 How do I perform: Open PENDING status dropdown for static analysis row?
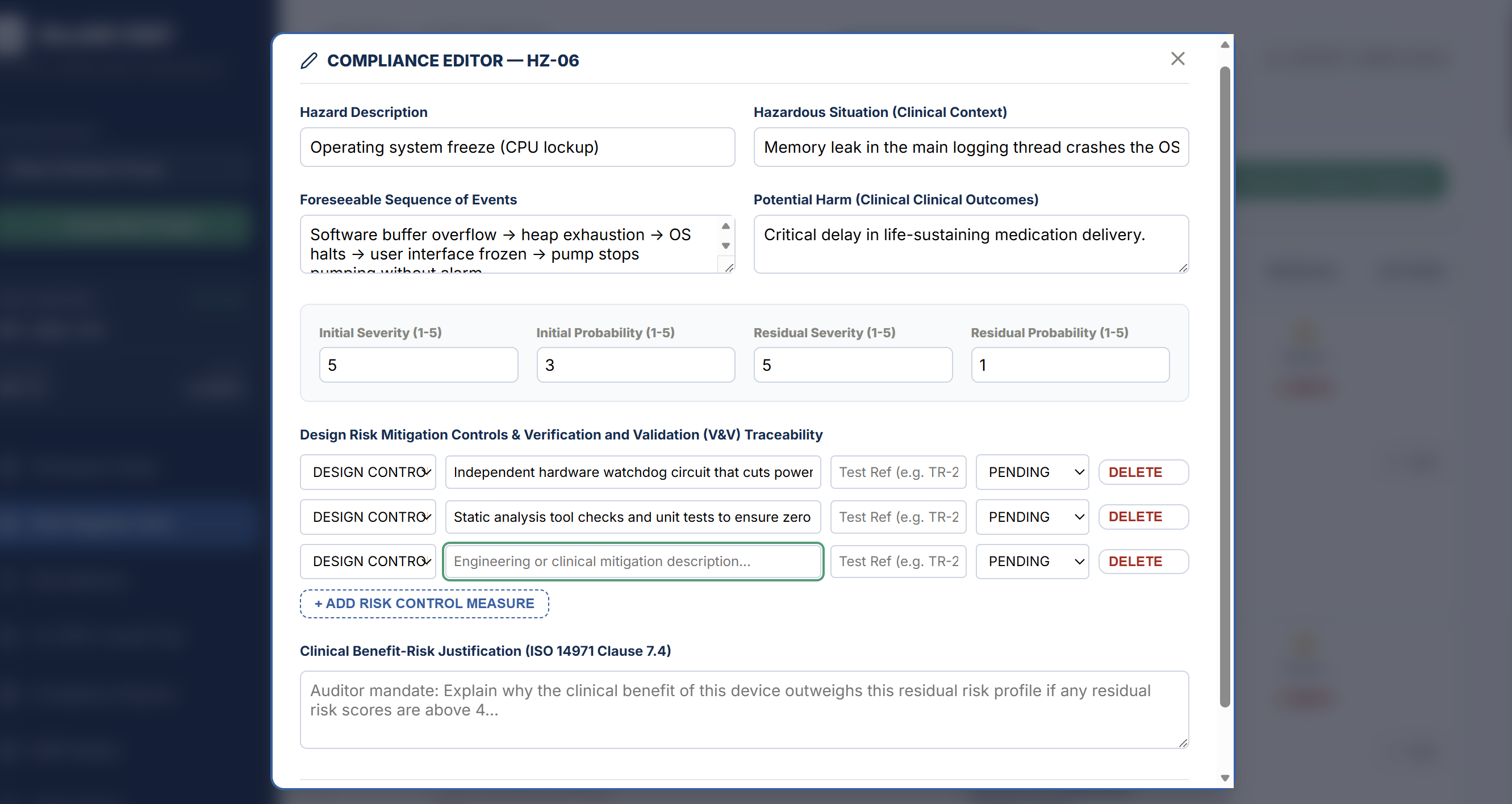1033,517
